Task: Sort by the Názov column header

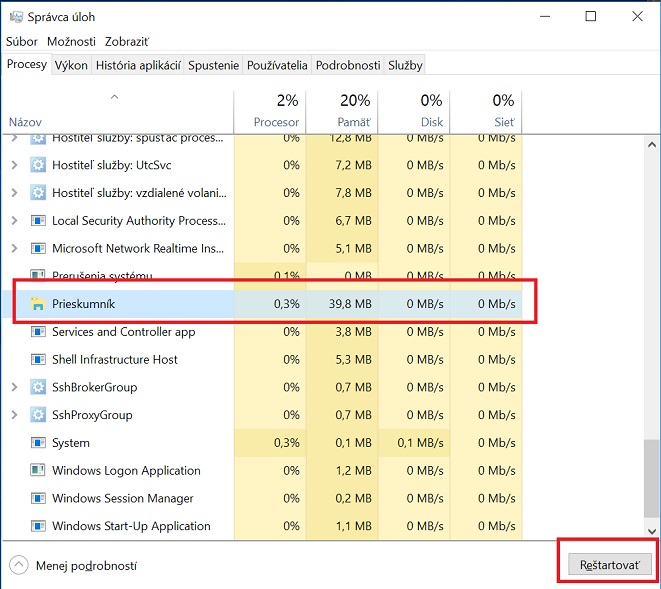Action: (118, 112)
